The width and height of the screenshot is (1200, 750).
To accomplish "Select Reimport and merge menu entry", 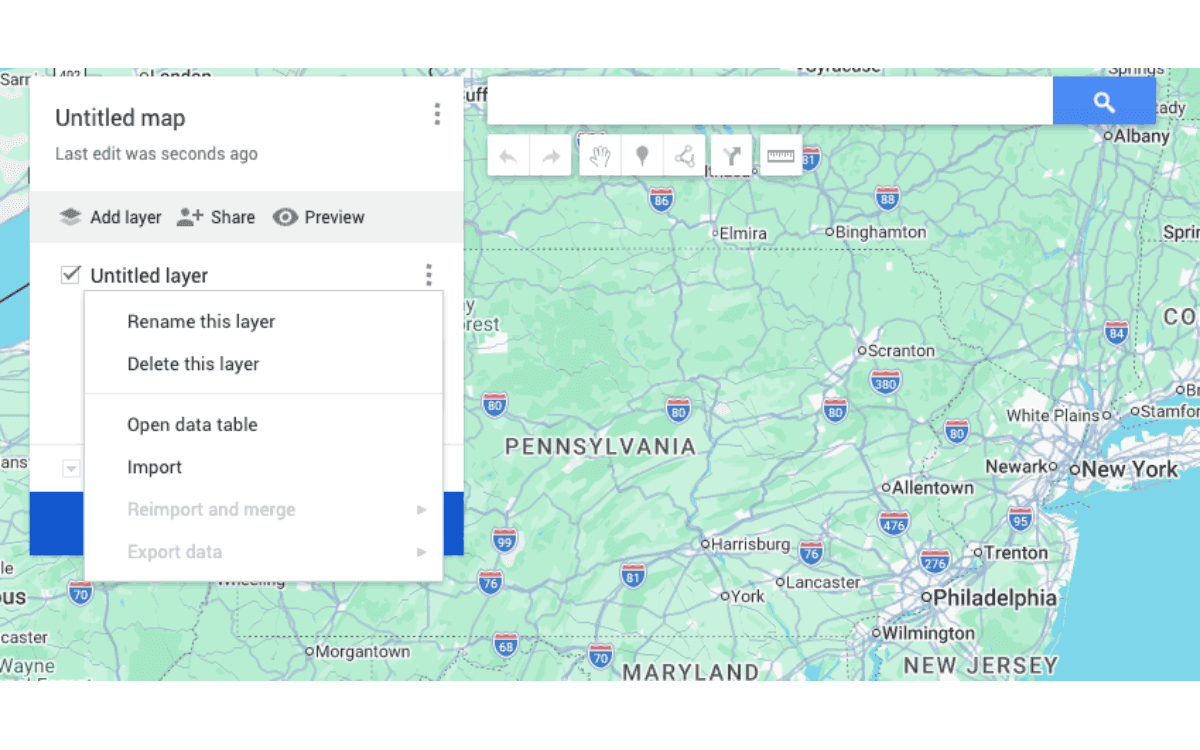I will coord(263,510).
